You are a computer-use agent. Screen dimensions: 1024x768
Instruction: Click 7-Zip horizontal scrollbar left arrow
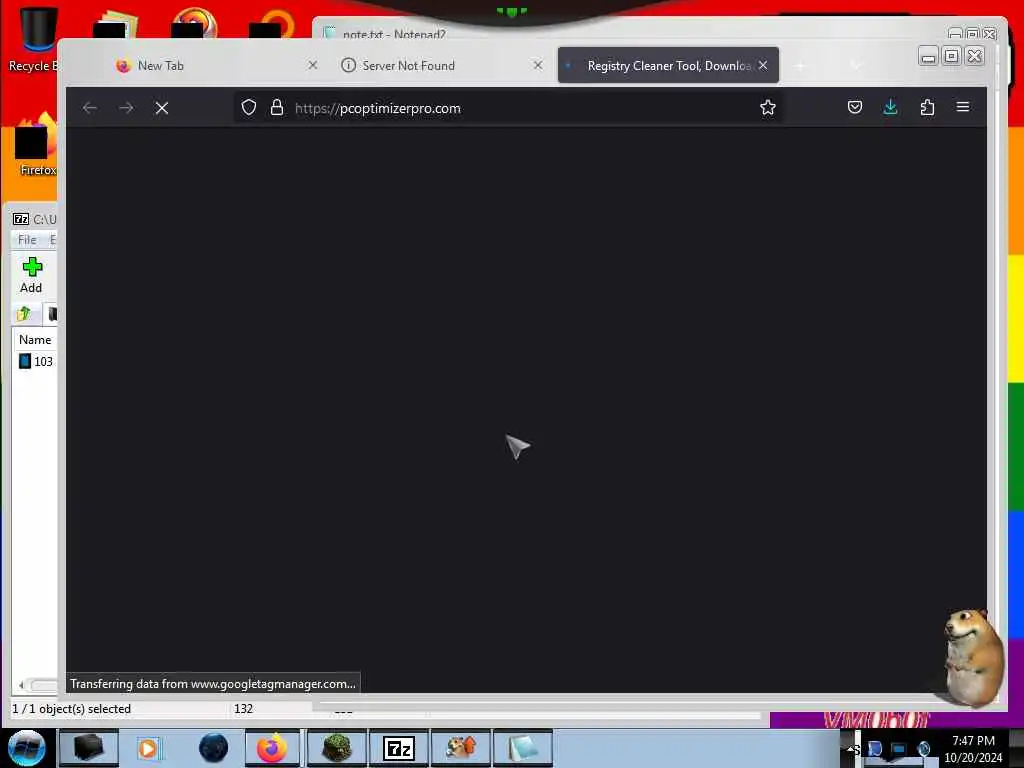coord(22,685)
